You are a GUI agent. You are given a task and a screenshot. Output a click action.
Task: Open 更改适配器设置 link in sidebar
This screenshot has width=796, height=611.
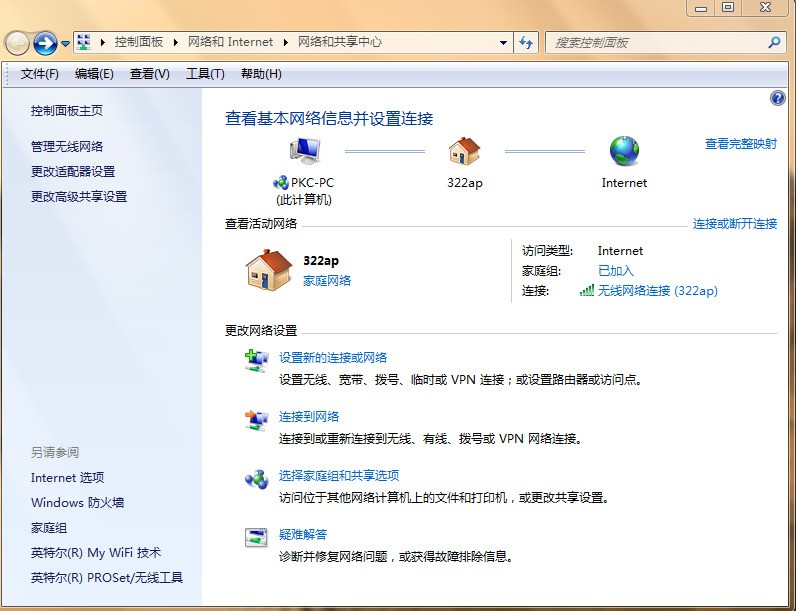pos(73,172)
